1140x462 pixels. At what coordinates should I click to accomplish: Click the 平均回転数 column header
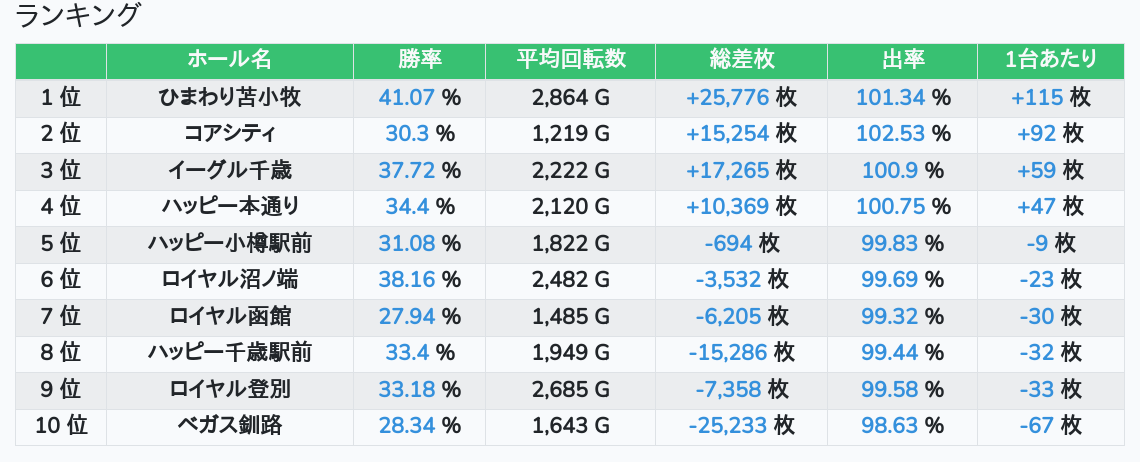tap(570, 60)
